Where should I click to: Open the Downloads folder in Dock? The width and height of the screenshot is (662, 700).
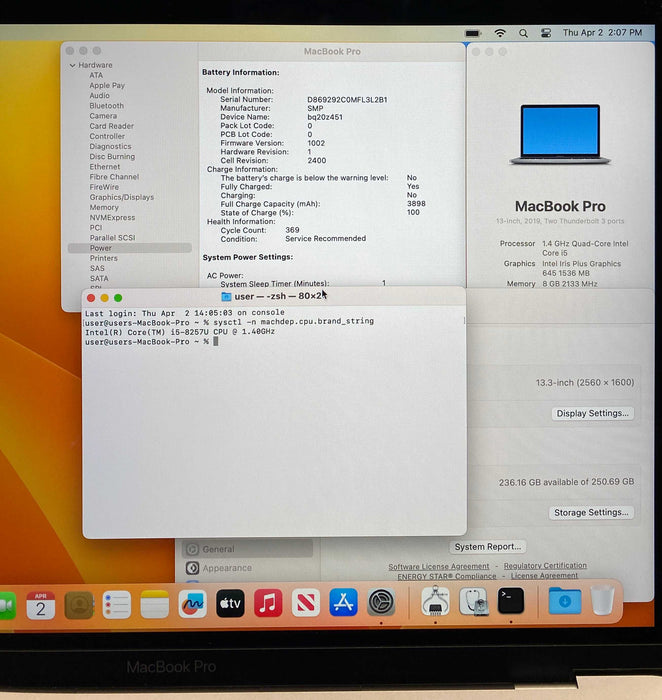[x=565, y=600]
